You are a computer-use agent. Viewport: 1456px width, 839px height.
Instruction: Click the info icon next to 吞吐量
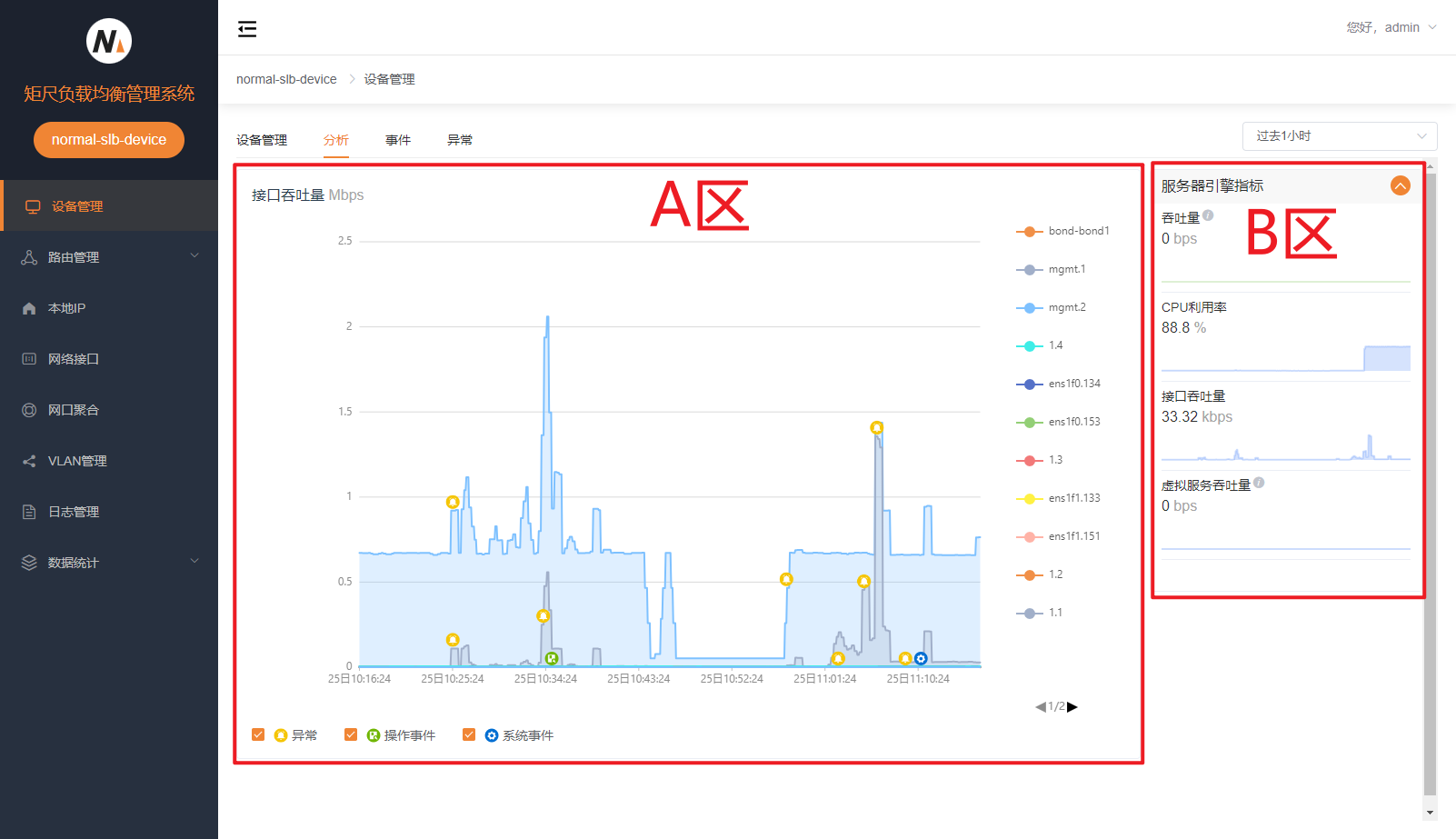(1208, 215)
